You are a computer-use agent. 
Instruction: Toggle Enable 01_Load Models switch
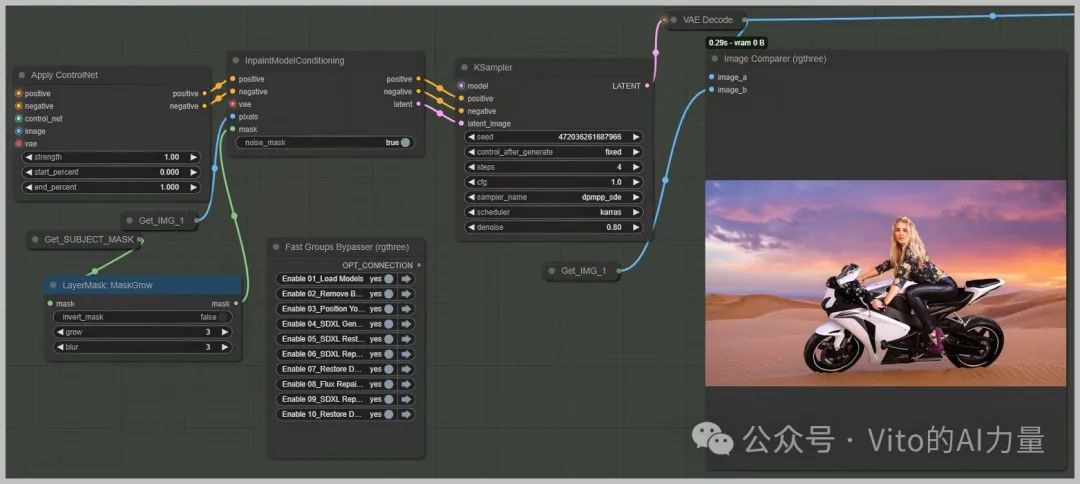pyautogui.click(x=389, y=279)
